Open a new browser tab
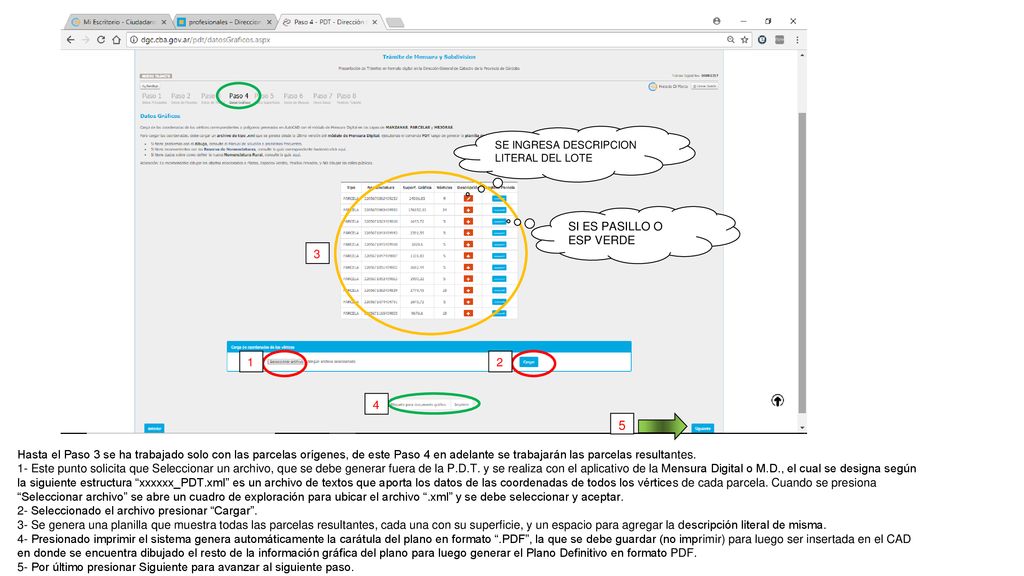1024x576 pixels. point(394,23)
